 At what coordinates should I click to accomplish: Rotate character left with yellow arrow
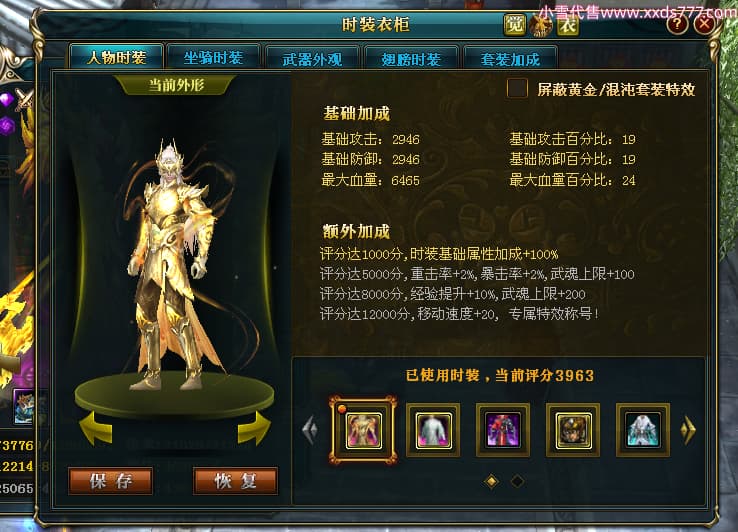click(96, 428)
